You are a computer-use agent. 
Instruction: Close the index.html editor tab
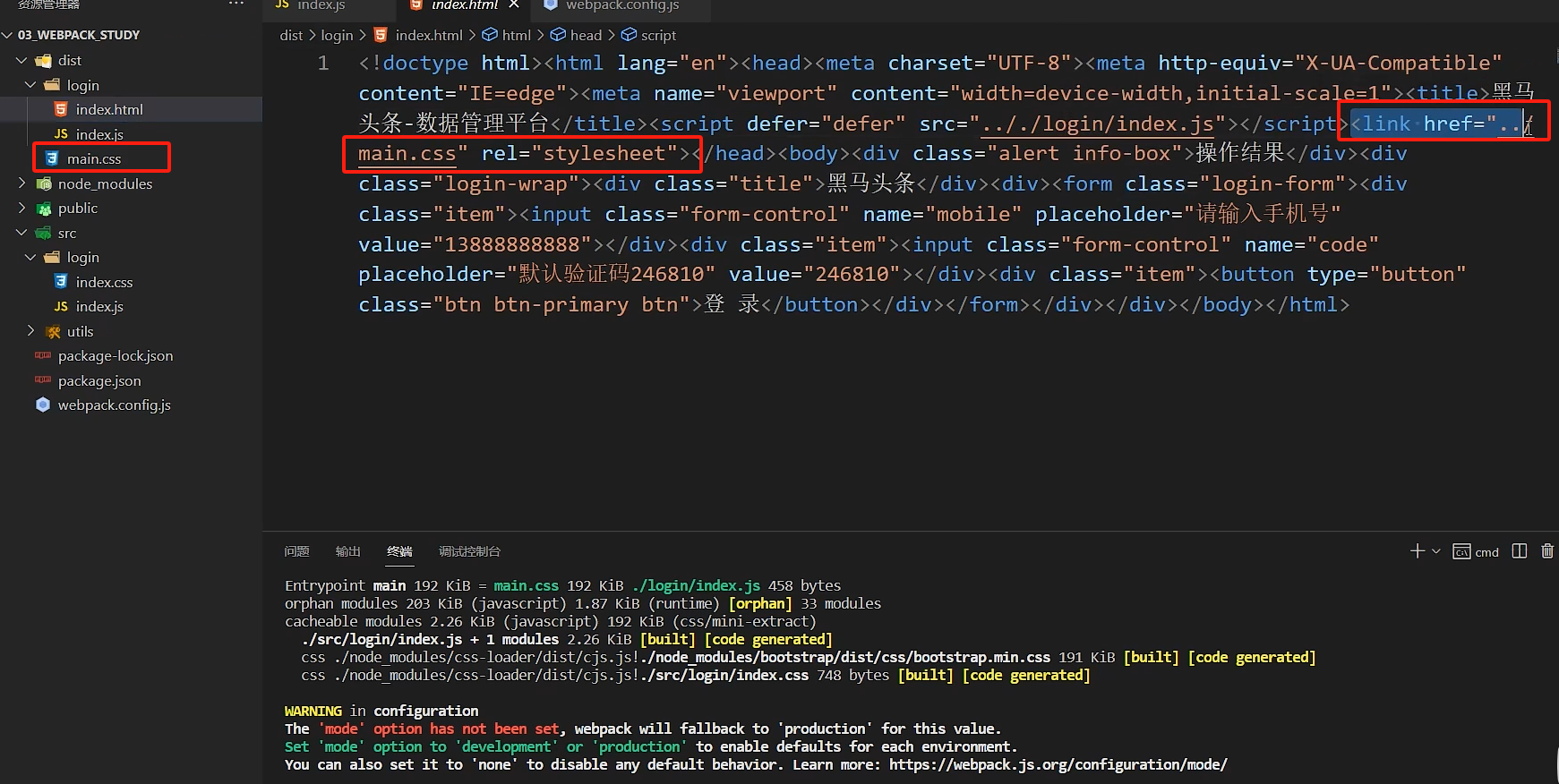point(514,4)
